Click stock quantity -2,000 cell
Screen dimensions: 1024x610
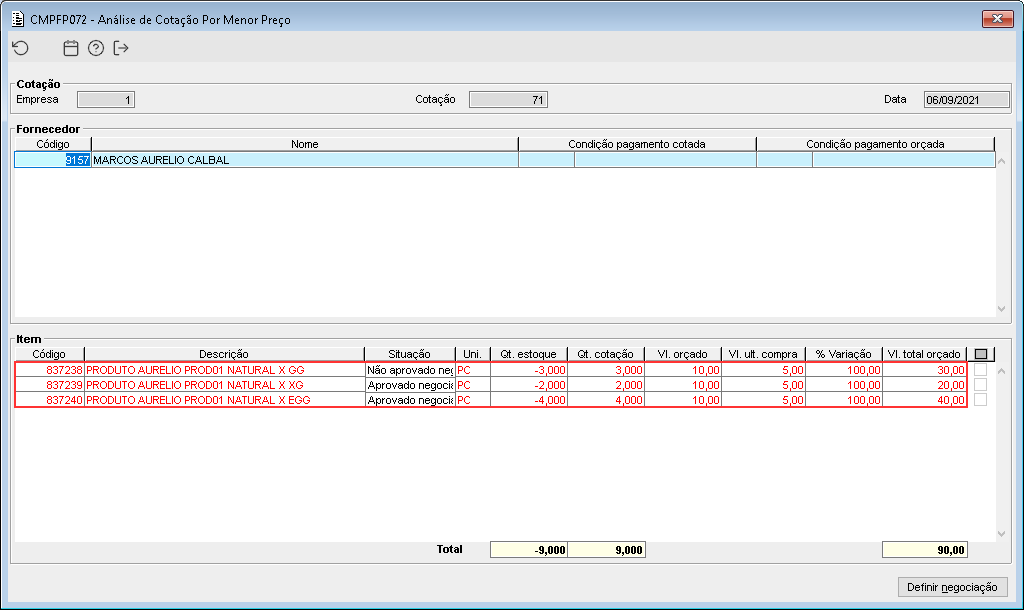point(529,385)
